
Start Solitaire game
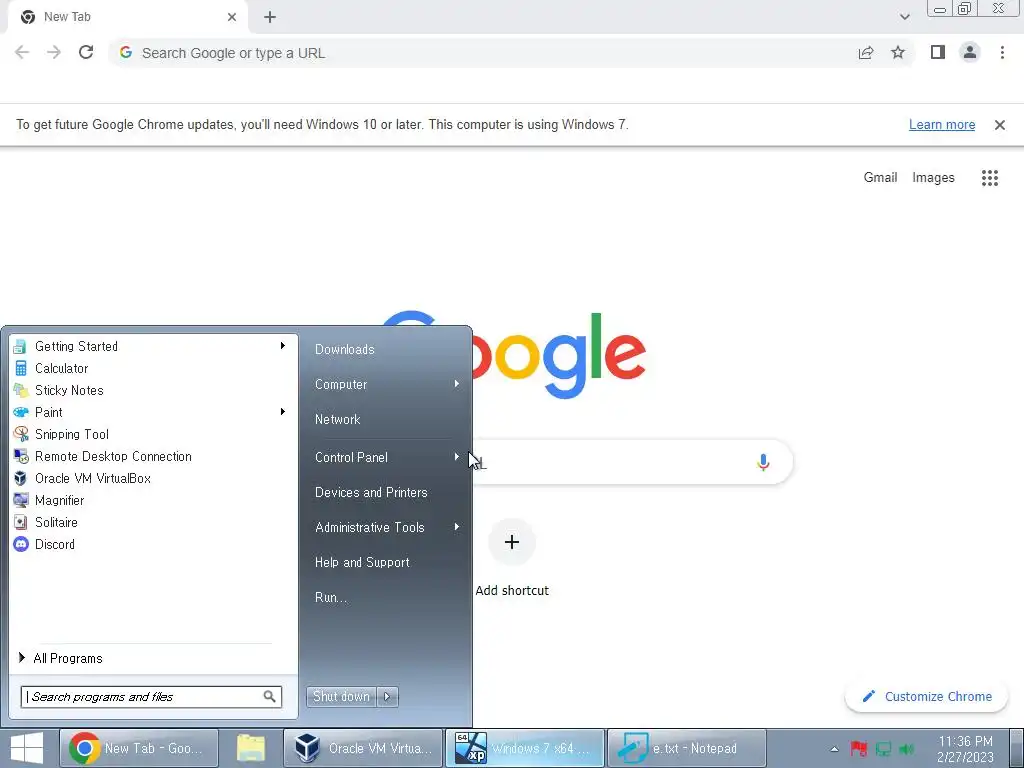click(x=155, y=522)
